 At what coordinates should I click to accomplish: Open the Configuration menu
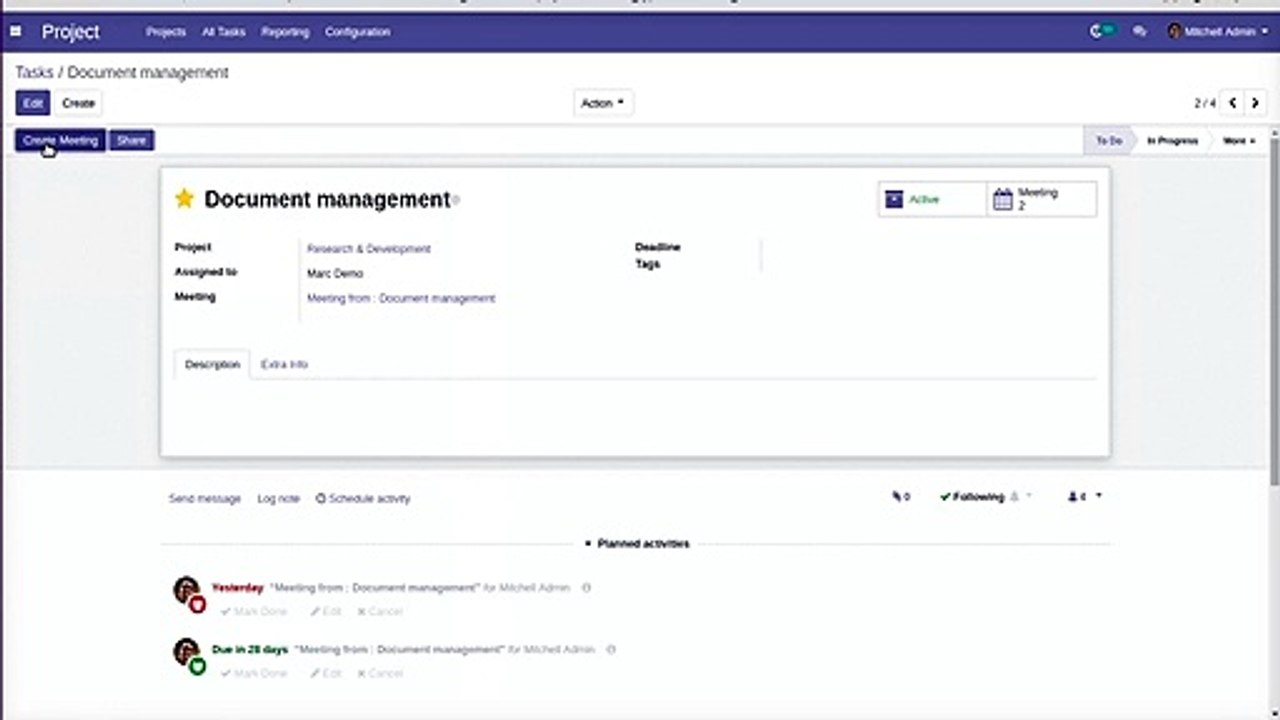(x=357, y=32)
